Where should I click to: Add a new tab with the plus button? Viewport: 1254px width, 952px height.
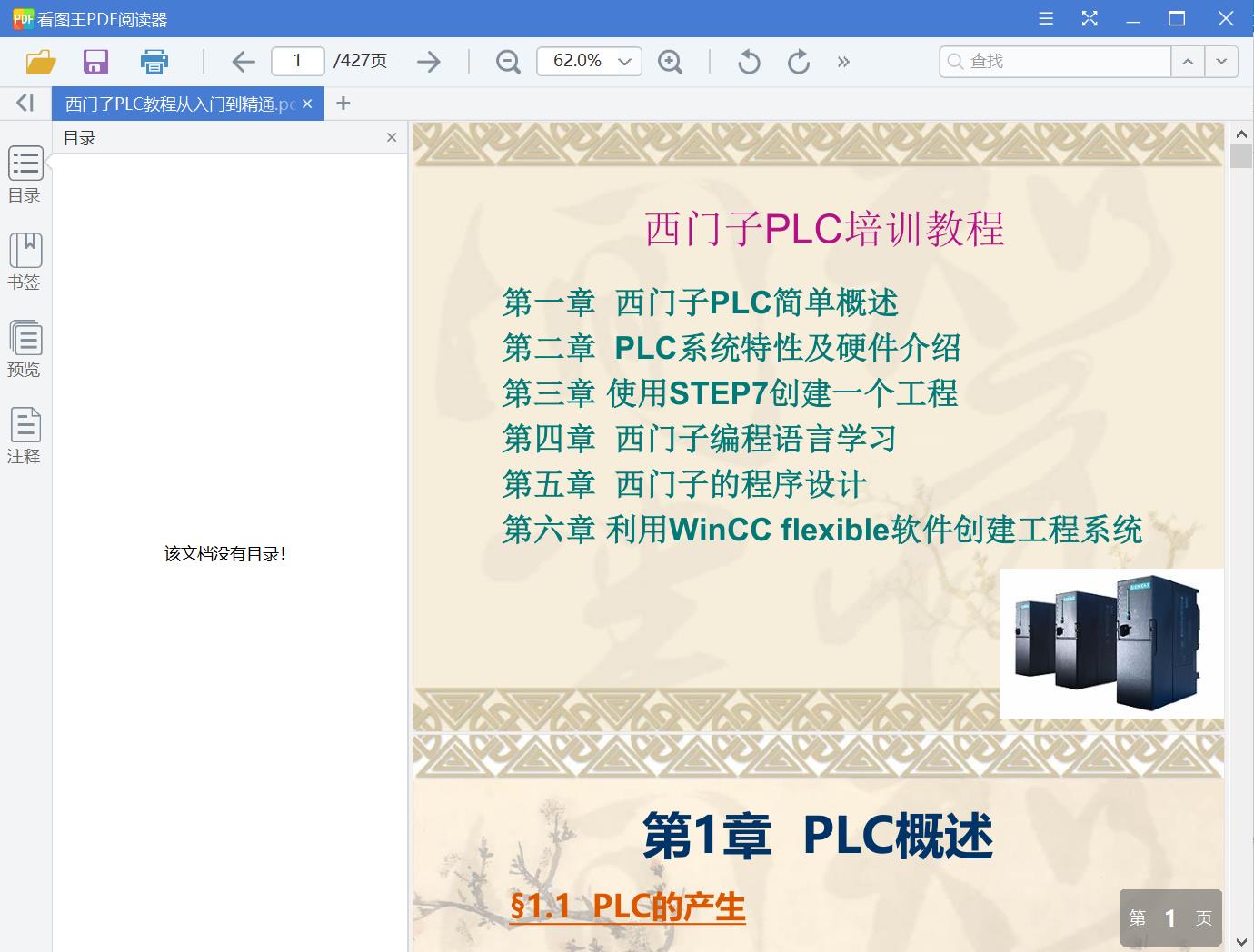[343, 104]
